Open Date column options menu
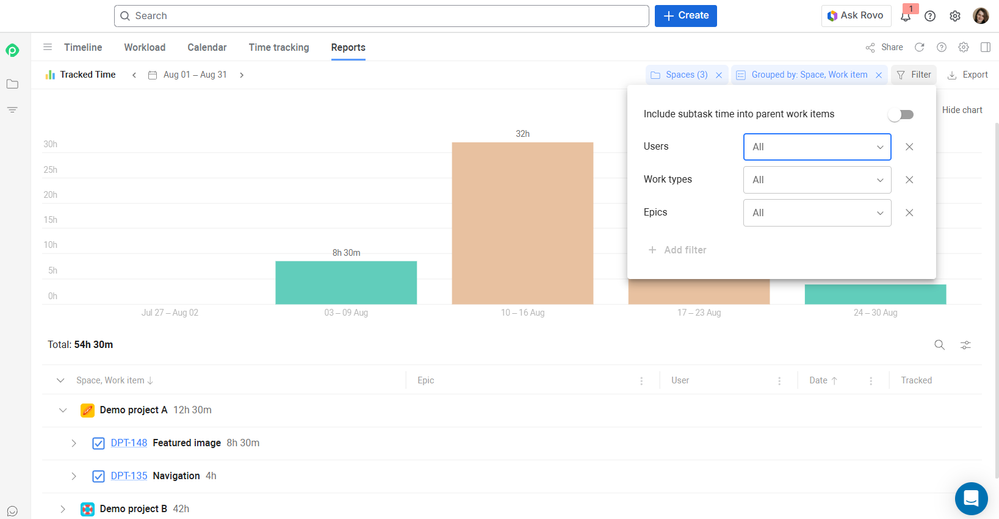This screenshot has width=999, height=519. 871,381
